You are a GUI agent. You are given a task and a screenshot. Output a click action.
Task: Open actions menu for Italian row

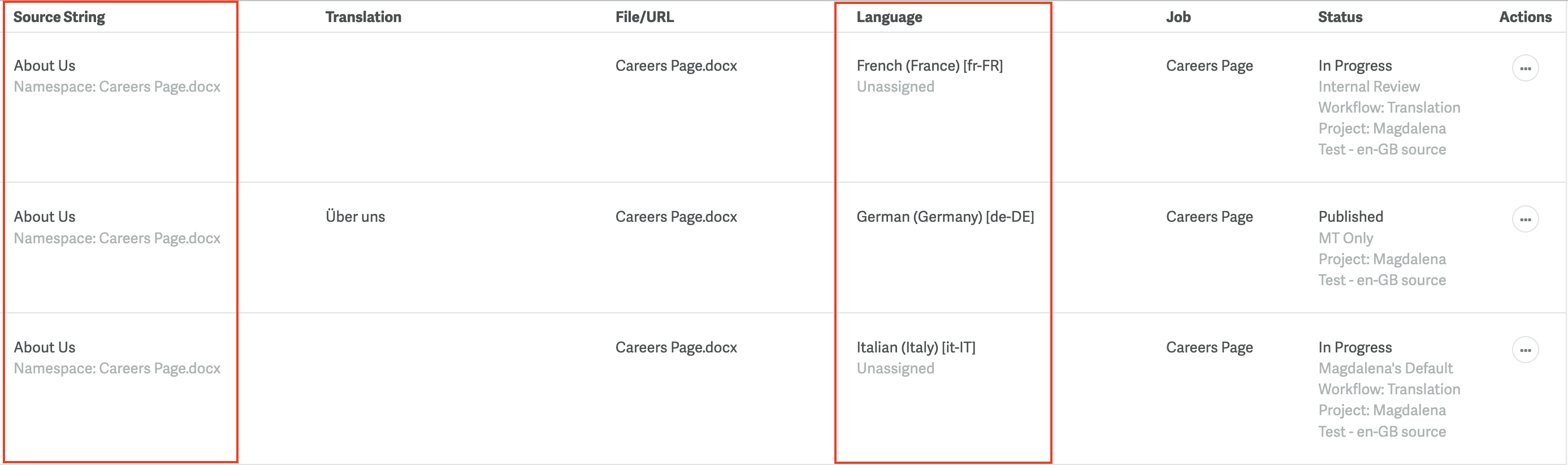(x=1525, y=350)
